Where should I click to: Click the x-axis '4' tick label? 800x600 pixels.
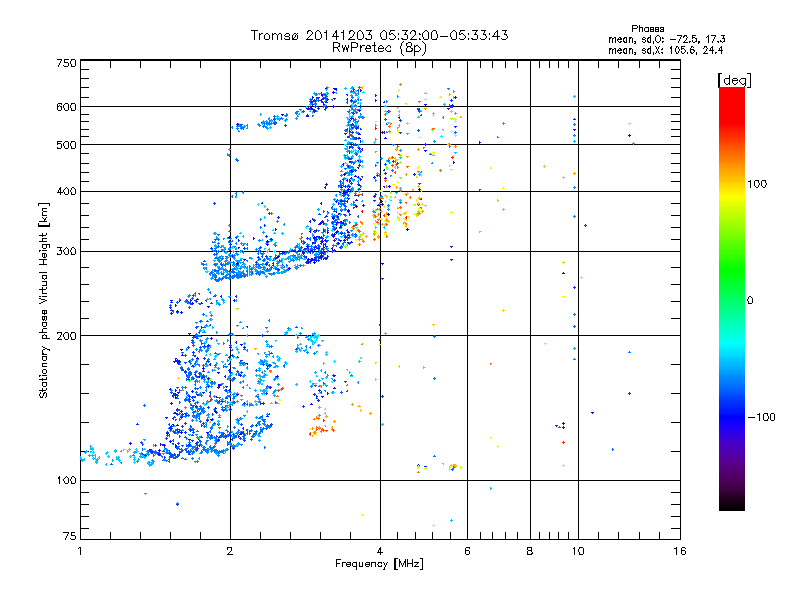pos(380,551)
